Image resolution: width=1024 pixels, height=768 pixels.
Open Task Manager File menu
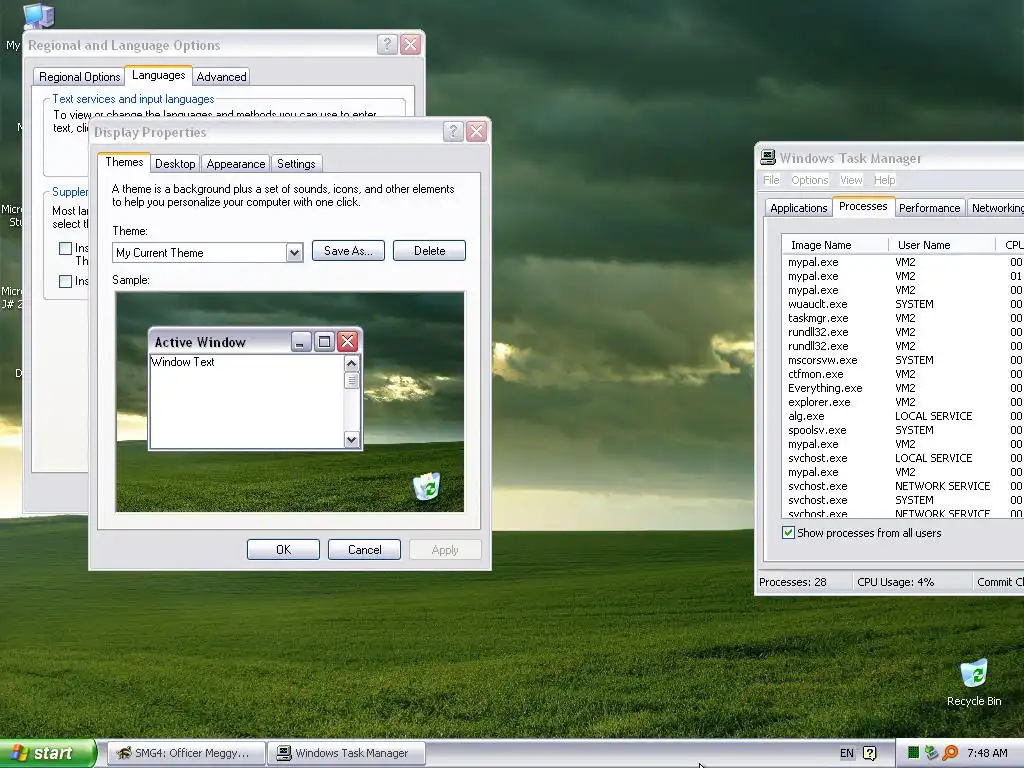771,180
